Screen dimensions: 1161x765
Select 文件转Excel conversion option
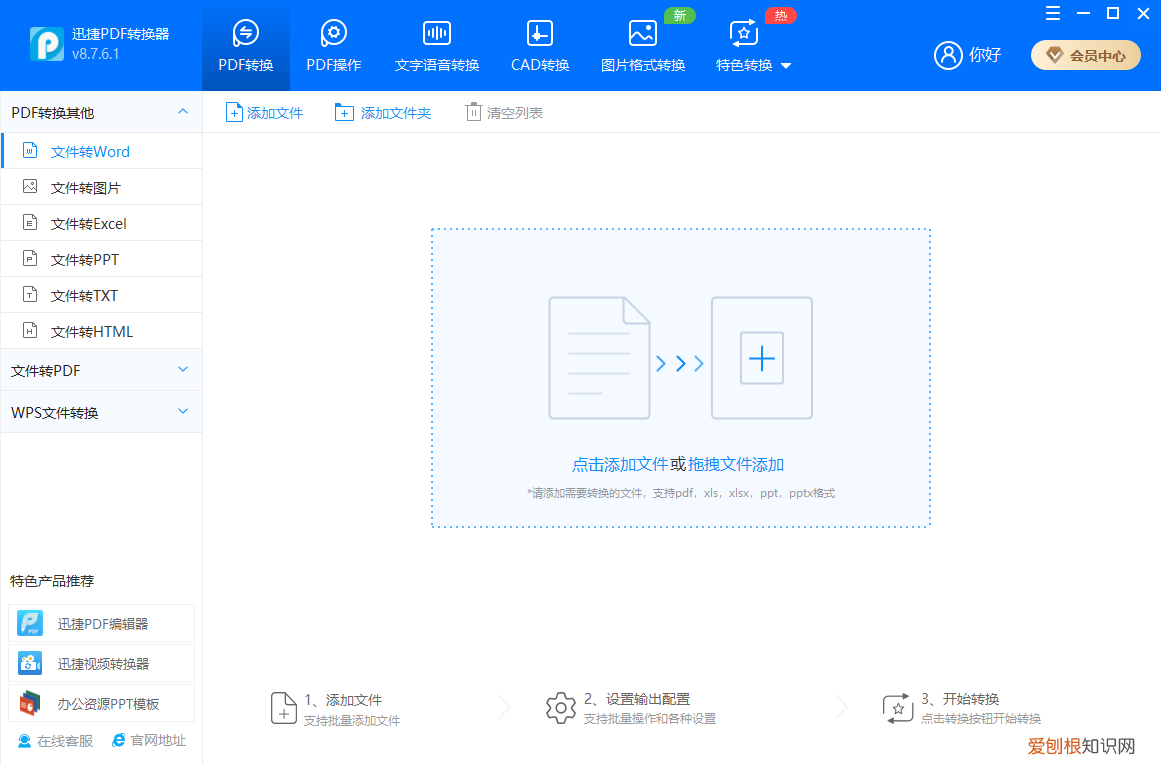point(90,222)
